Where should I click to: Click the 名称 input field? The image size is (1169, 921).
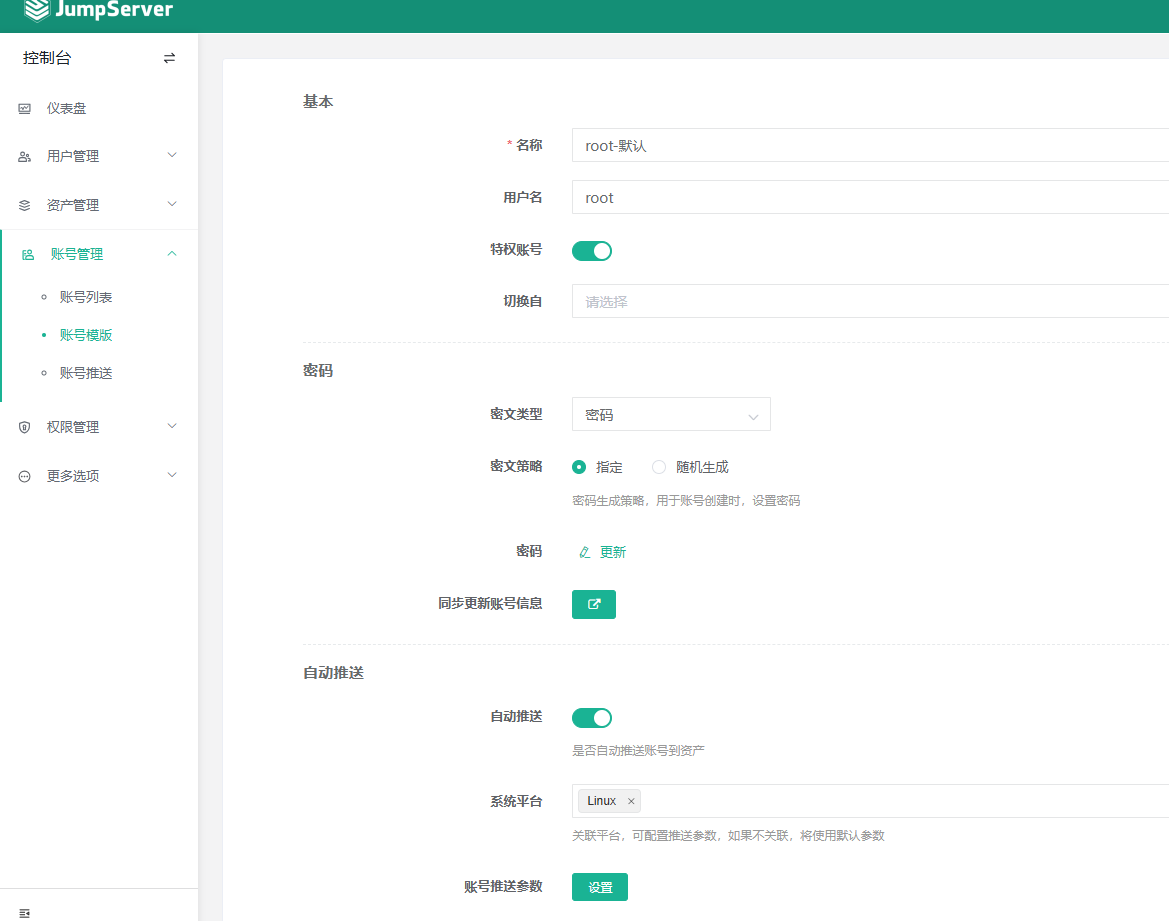(x=870, y=145)
